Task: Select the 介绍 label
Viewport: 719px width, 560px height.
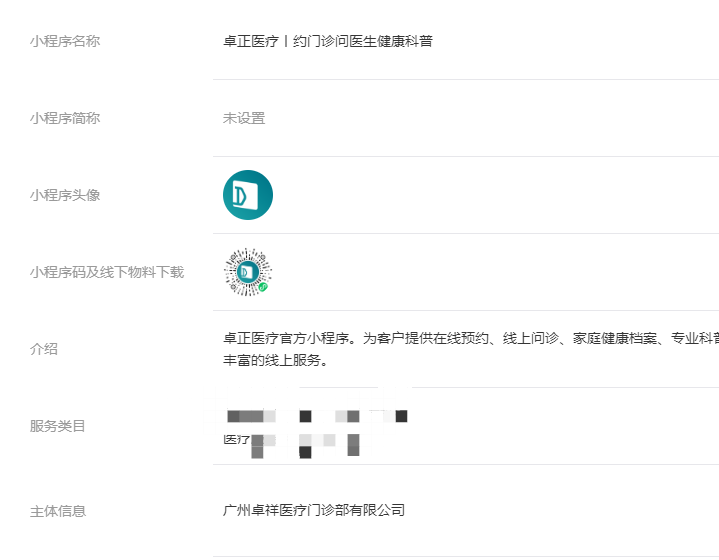Action: [x=44, y=349]
